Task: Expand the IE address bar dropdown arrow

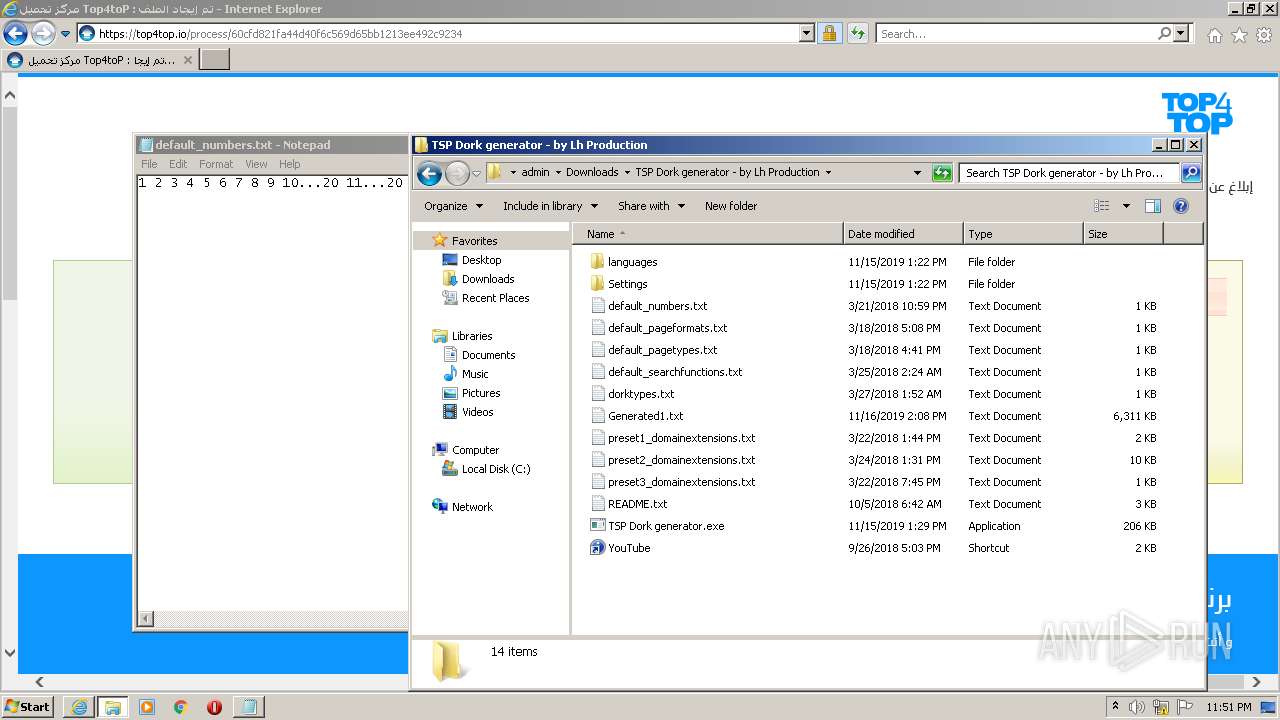Action: coord(807,33)
